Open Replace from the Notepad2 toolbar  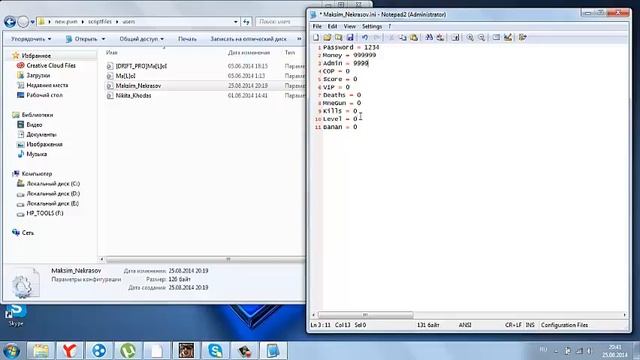click(x=440, y=38)
